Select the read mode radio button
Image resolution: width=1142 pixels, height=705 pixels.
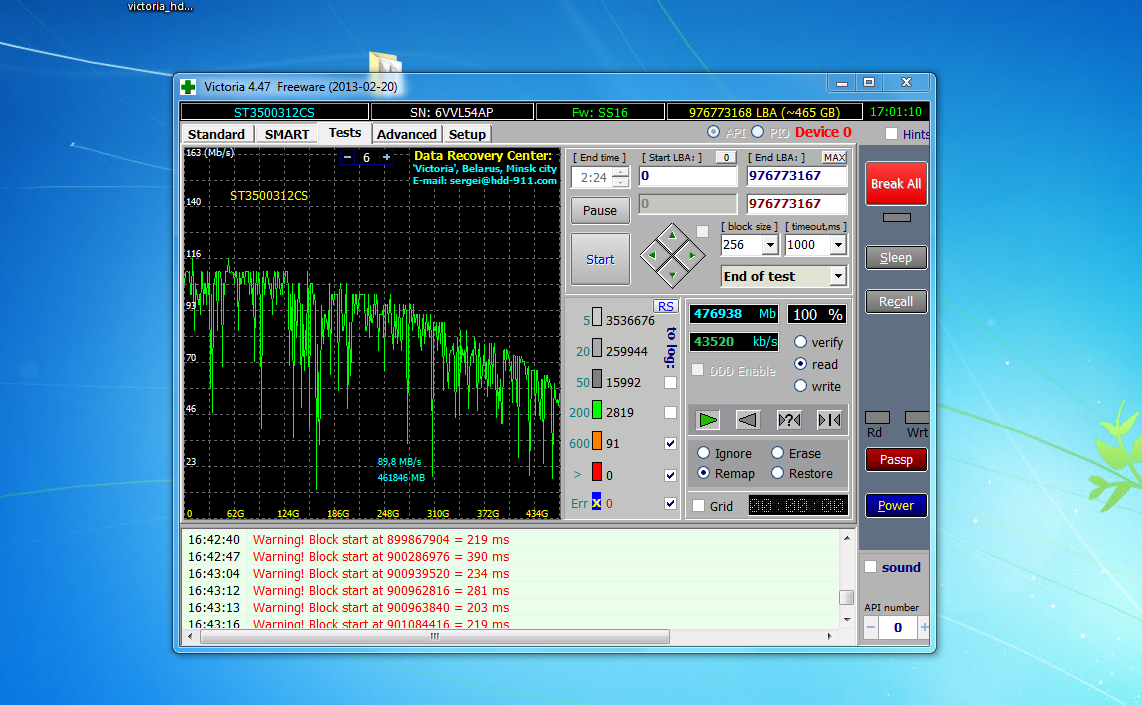(800, 363)
